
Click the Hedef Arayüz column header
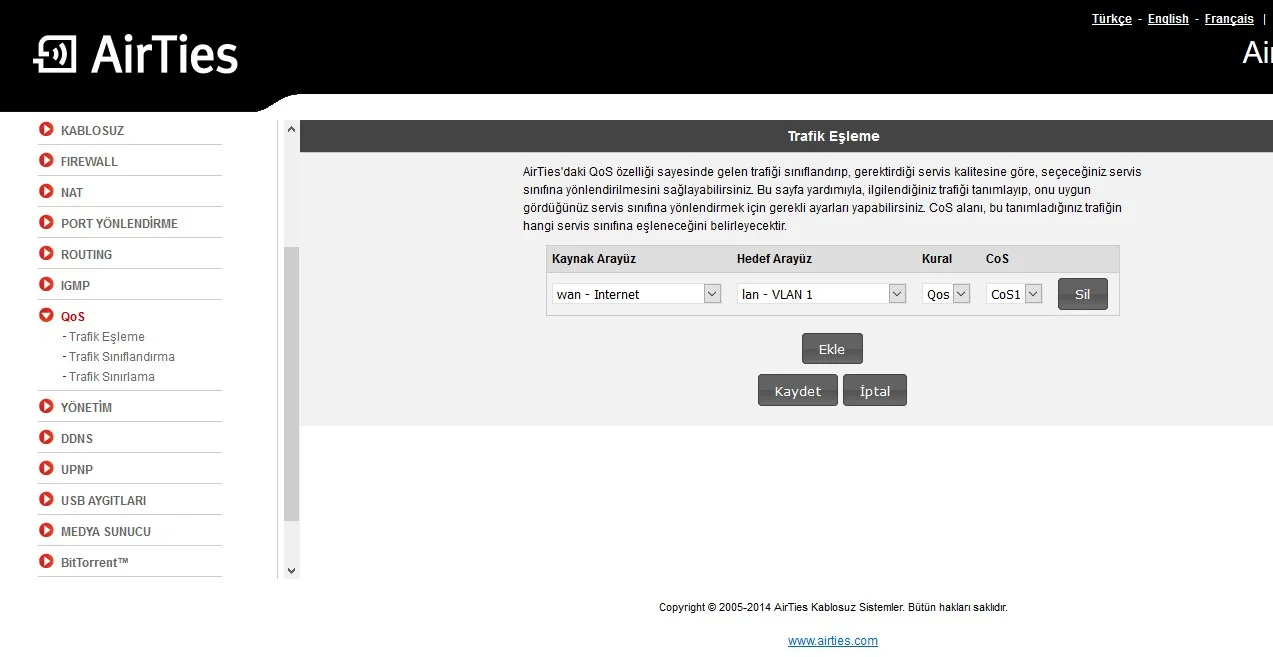pos(774,259)
